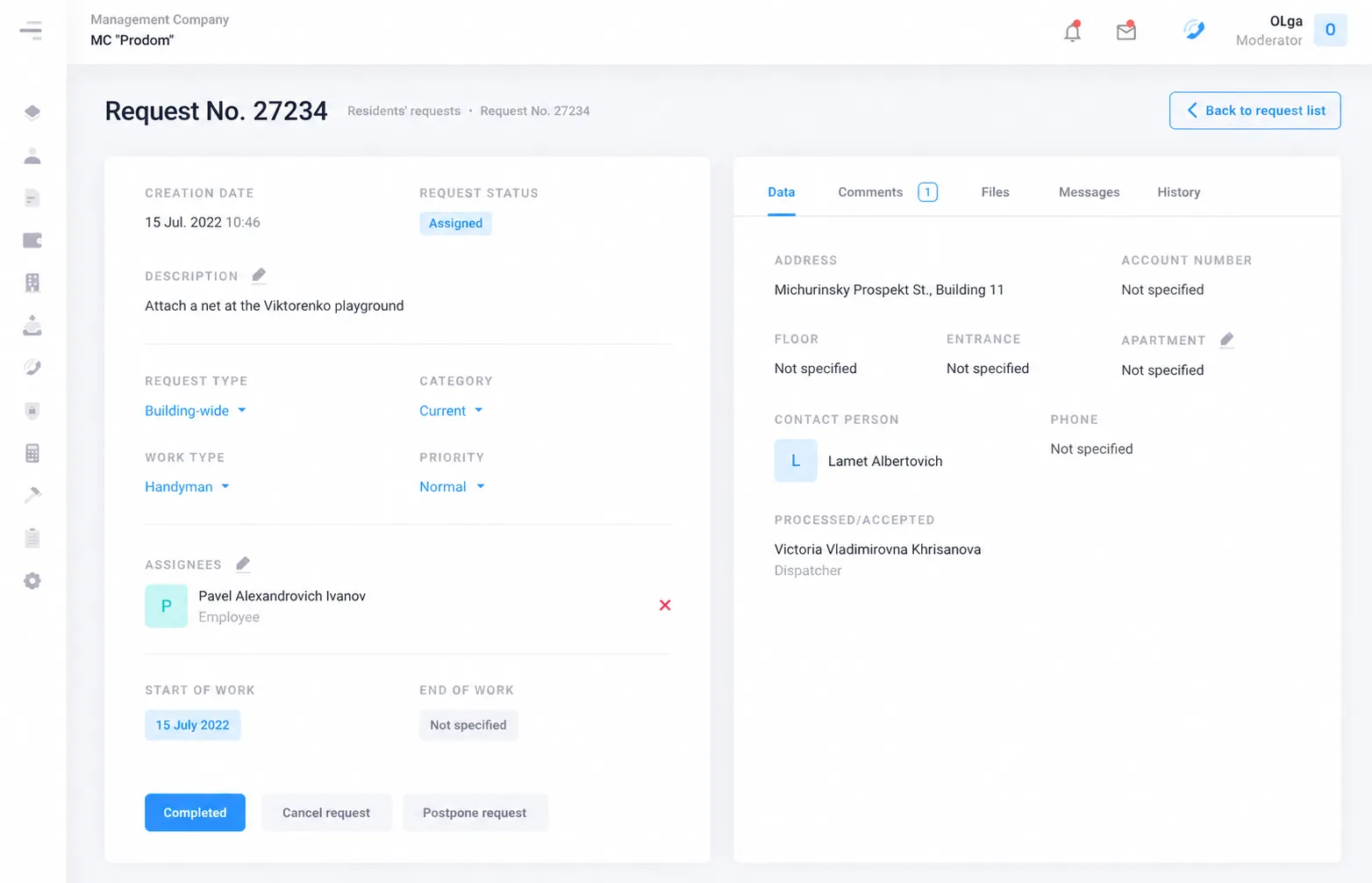This screenshot has width=1372, height=883.
Task: Edit the apartment with the pencil icon
Action: pyautogui.click(x=1226, y=340)
